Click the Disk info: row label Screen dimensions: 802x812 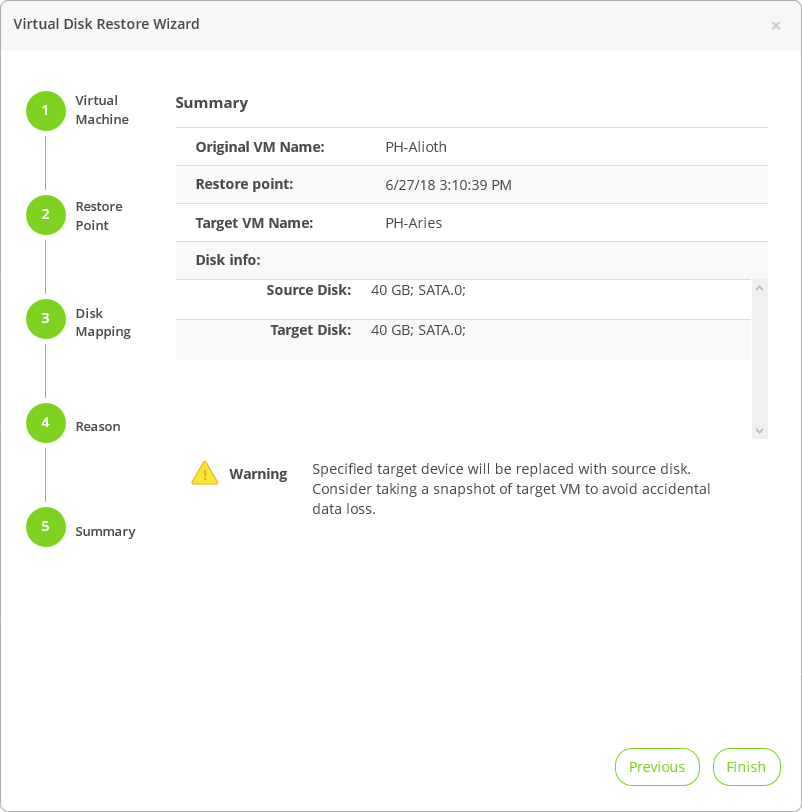pyautogui.click(x=228, y=260)
